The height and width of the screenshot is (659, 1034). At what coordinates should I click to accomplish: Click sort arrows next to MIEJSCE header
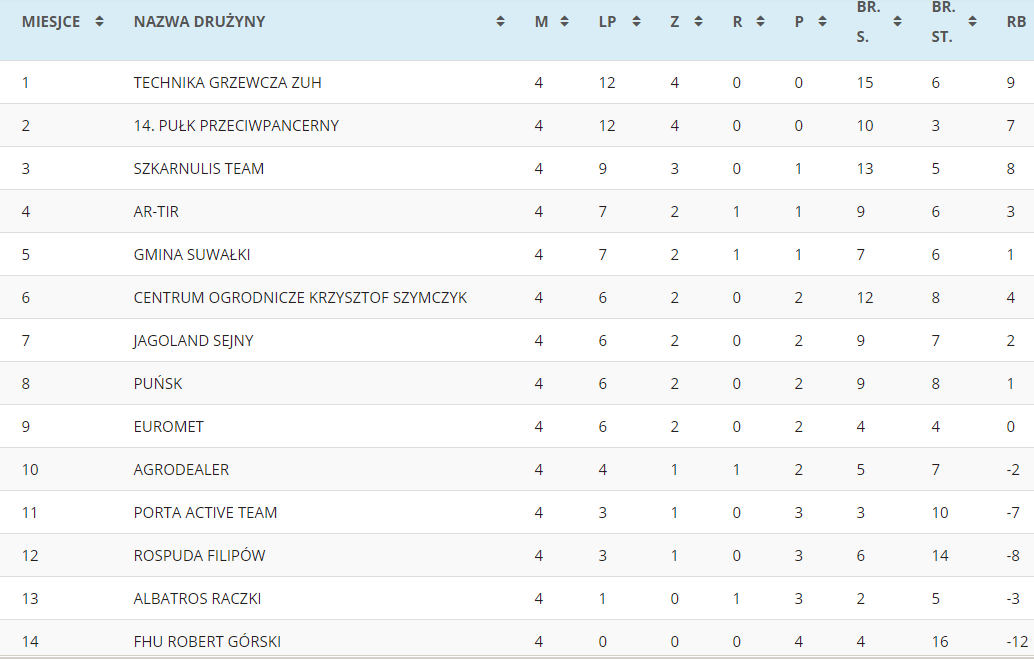click(x=99, y=22)
